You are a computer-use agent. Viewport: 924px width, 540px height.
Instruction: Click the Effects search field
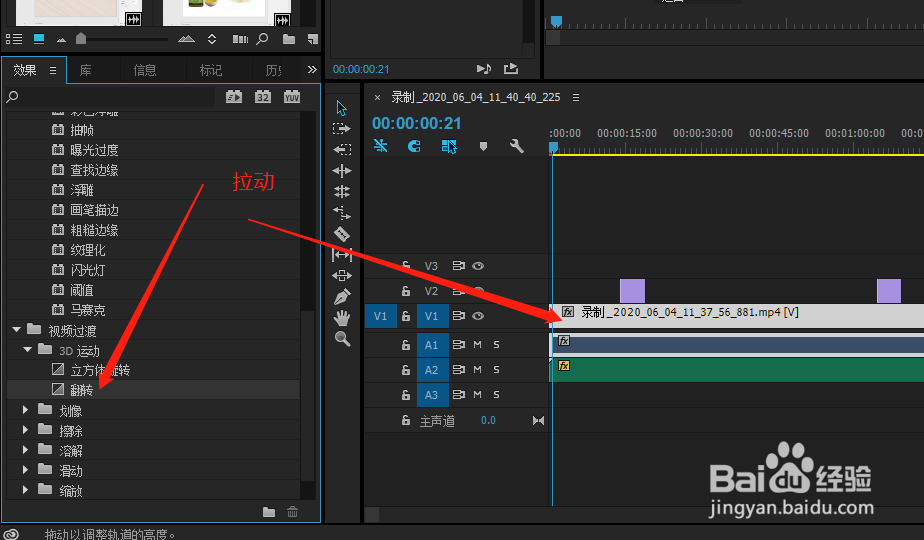(x=118, y=97)
